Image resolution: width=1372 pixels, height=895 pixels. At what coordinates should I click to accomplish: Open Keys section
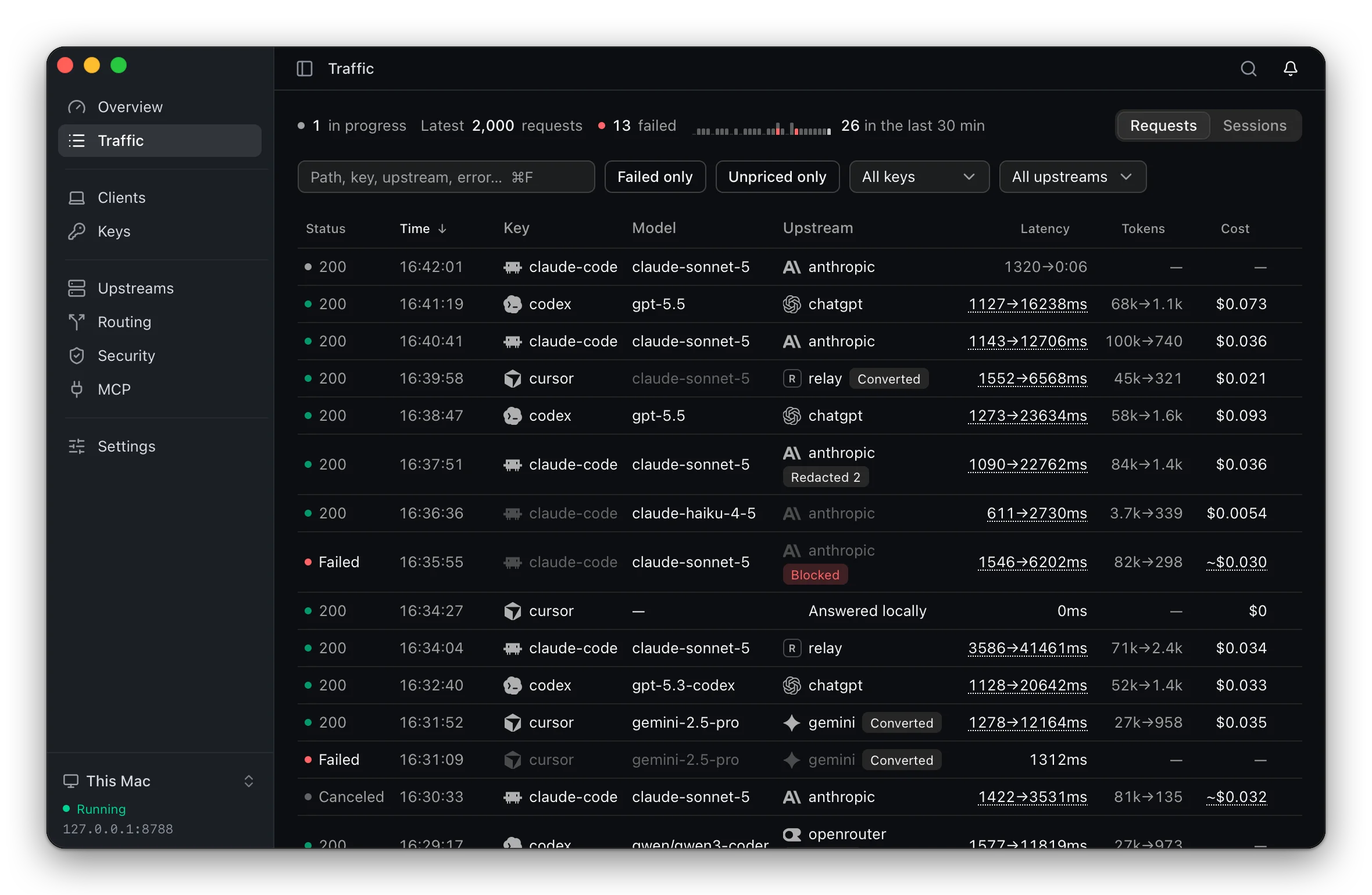tap(160, 231)
